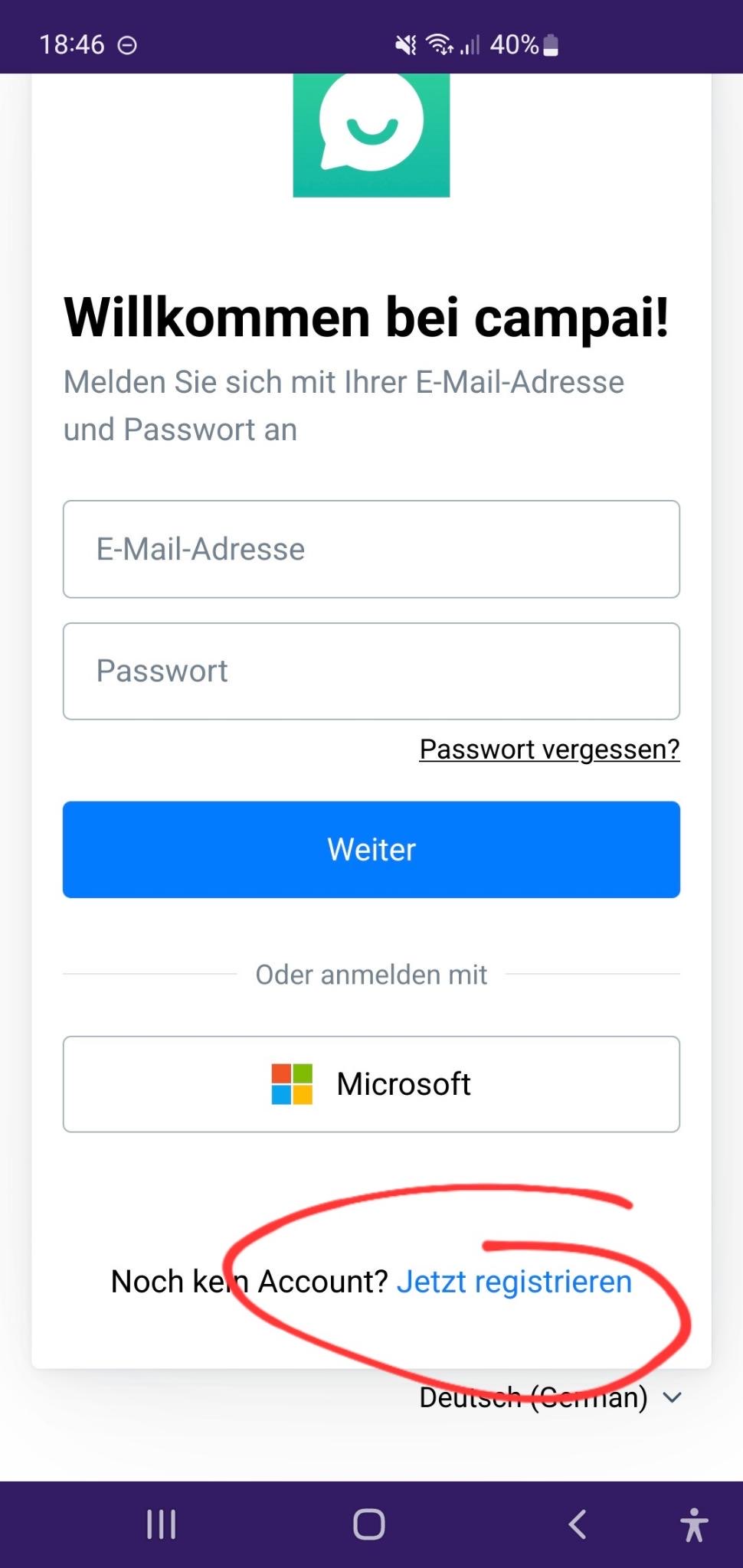
Task: Open the accessibility figure icon
Action: [694, 1524]
